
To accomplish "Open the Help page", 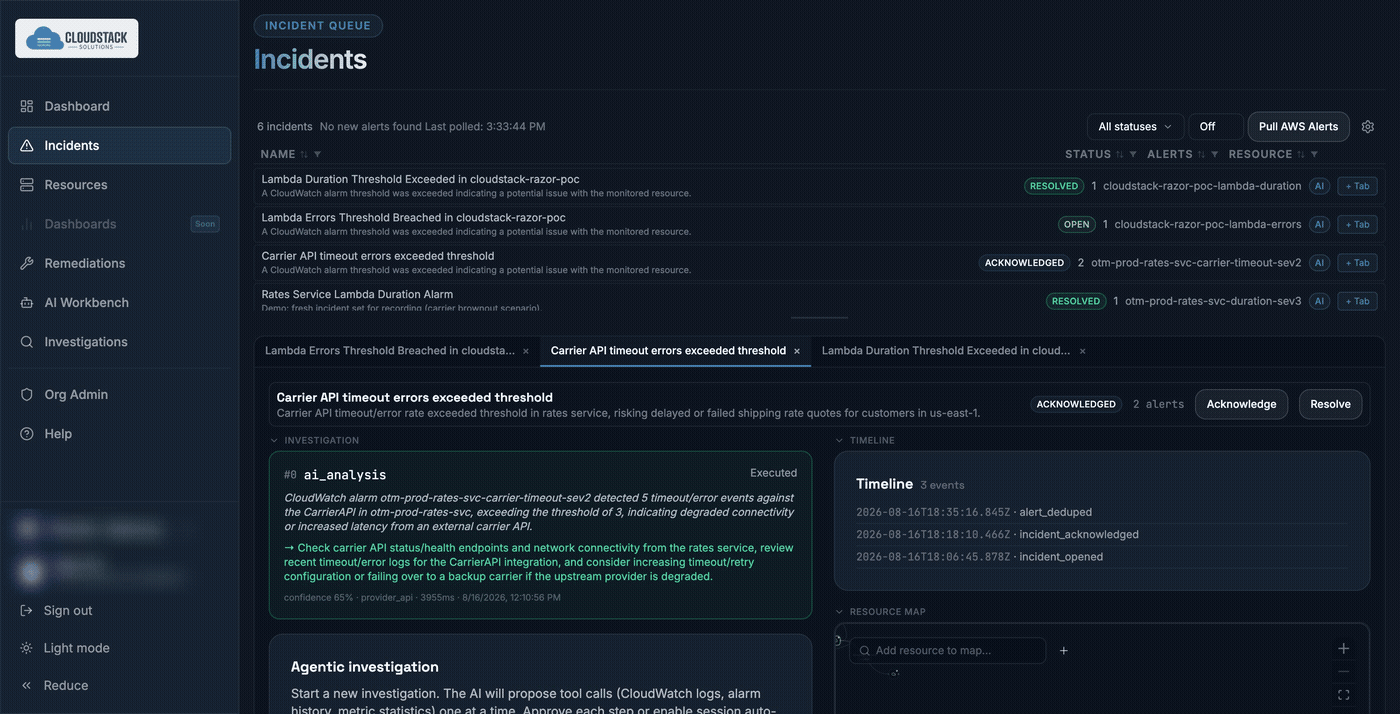I will [x=119, y=434].
